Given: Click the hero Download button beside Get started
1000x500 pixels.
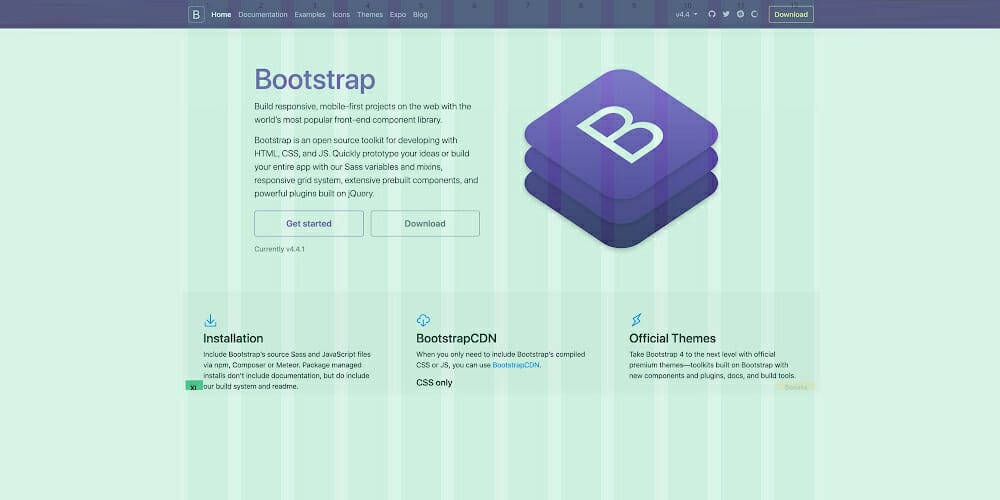Looking at the screenshot, I should click(425, 224).
